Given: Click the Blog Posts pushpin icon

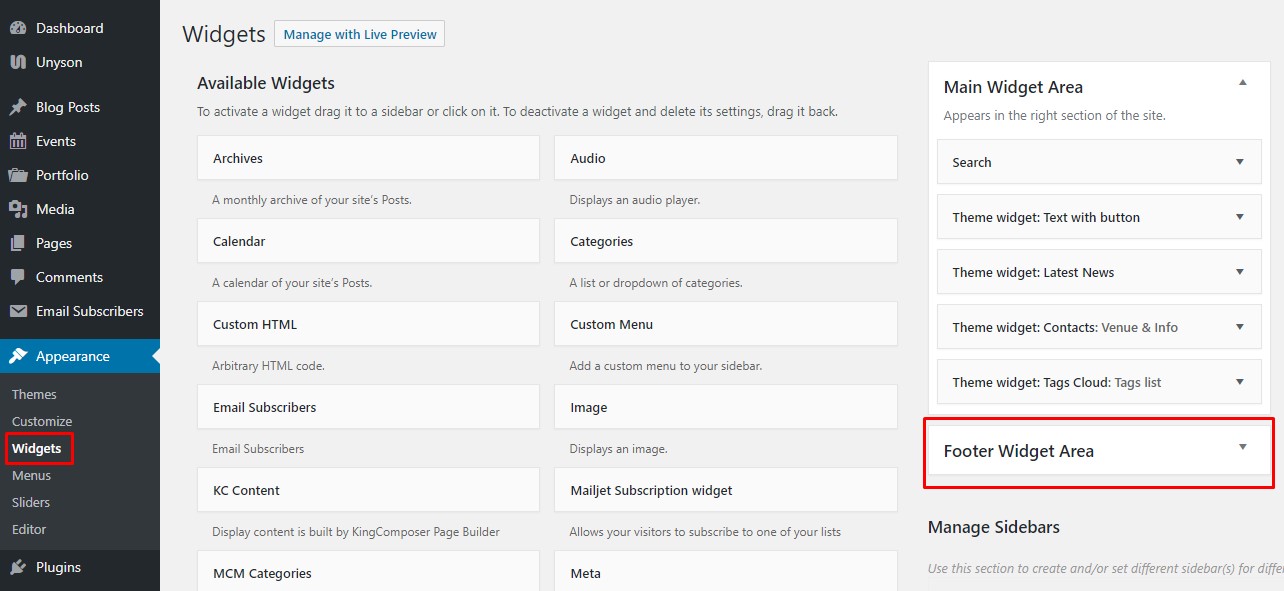Looking at the screenshot, I should (18, 107).
